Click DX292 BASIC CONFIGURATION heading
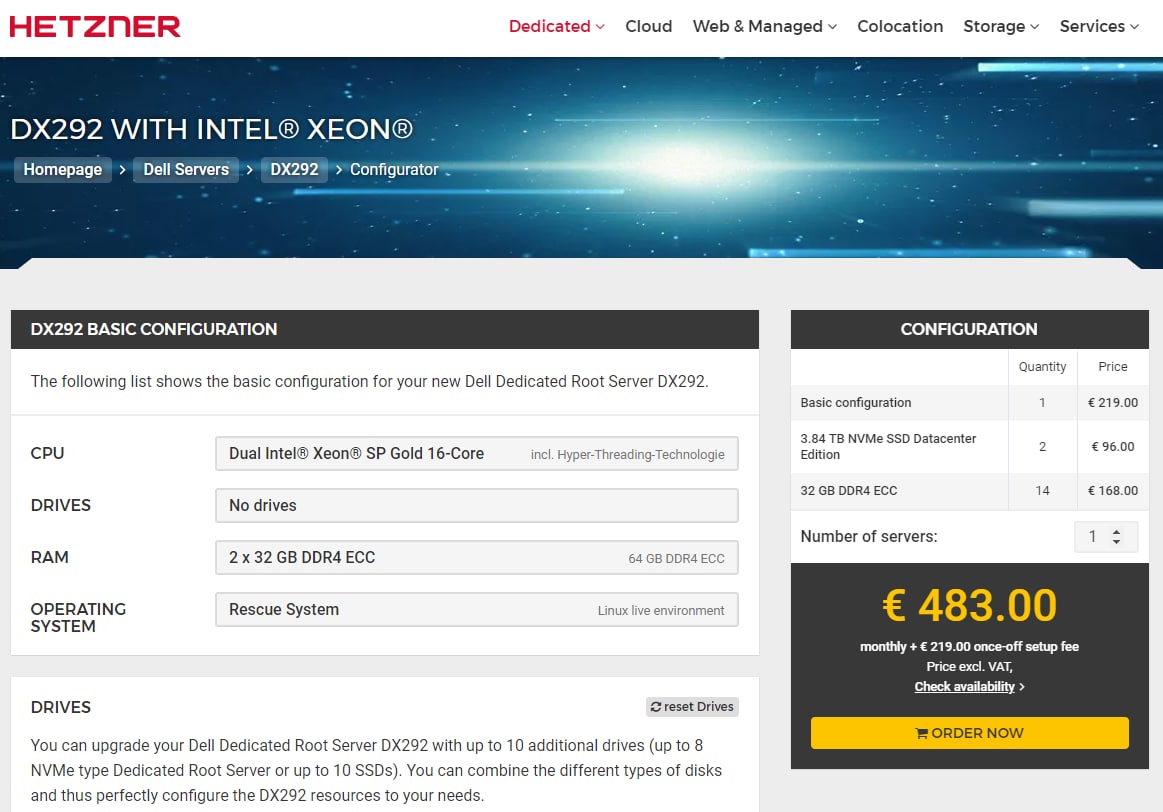The height and width of the screenshot is (812, 1163). tap(154, 329)
